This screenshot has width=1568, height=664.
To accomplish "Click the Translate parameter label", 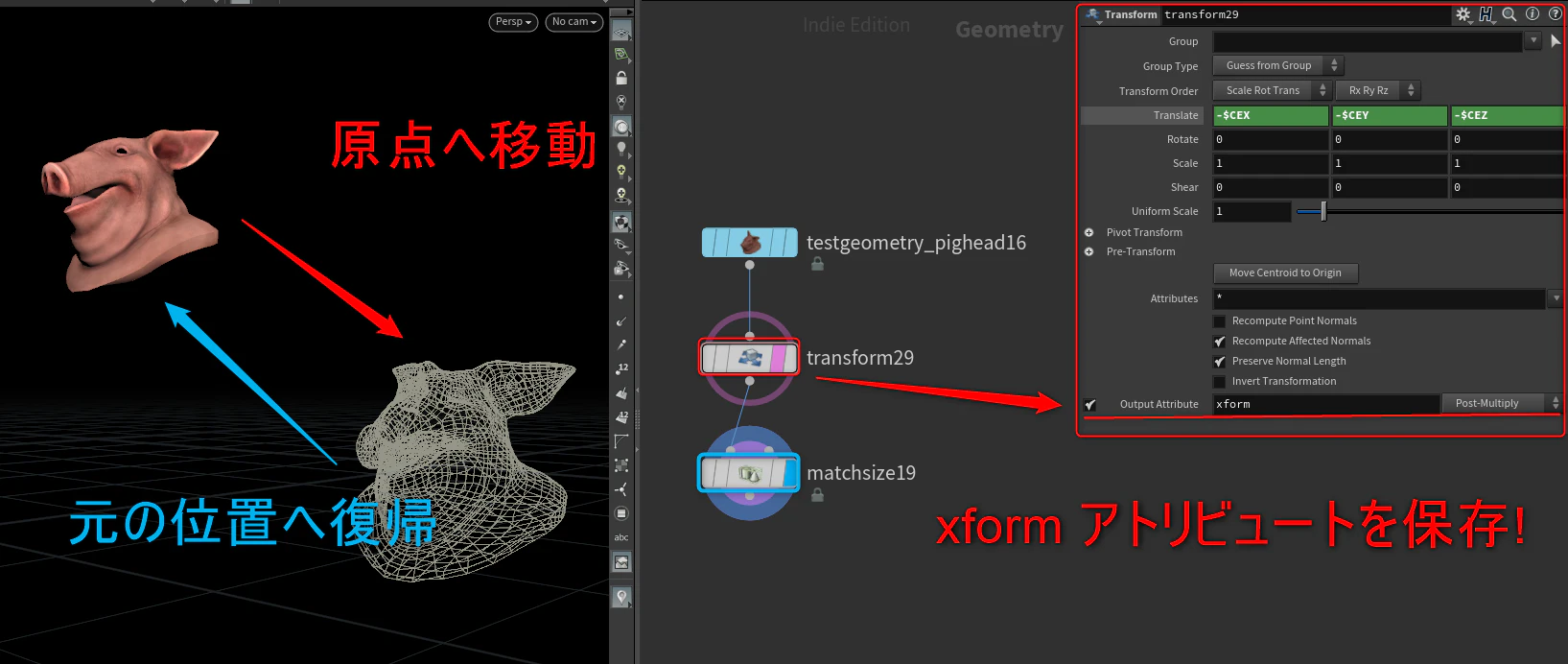I will [1176, 115].
